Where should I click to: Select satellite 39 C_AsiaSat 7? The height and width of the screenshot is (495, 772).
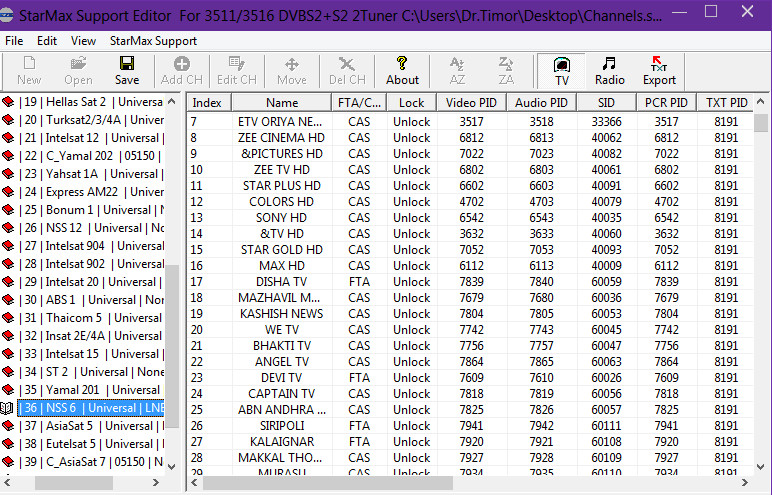pyautogui.click(x=91, y=462)
